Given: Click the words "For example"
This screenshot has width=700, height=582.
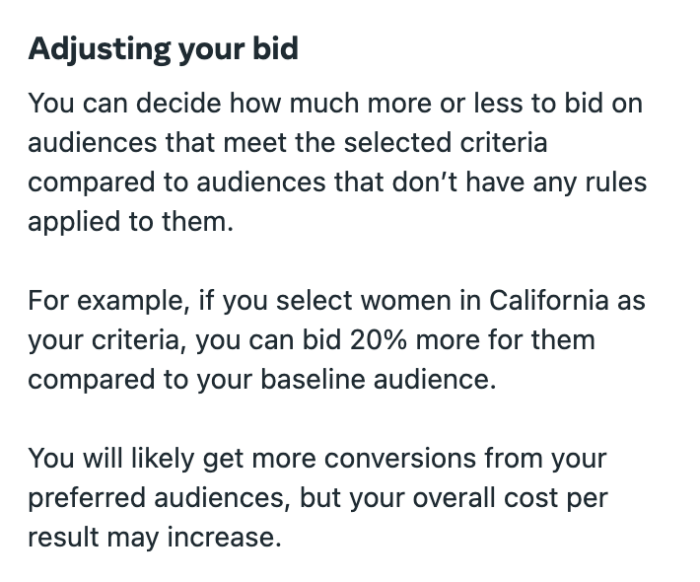Looking at the screenshot, I should click(x=108, y=301).
